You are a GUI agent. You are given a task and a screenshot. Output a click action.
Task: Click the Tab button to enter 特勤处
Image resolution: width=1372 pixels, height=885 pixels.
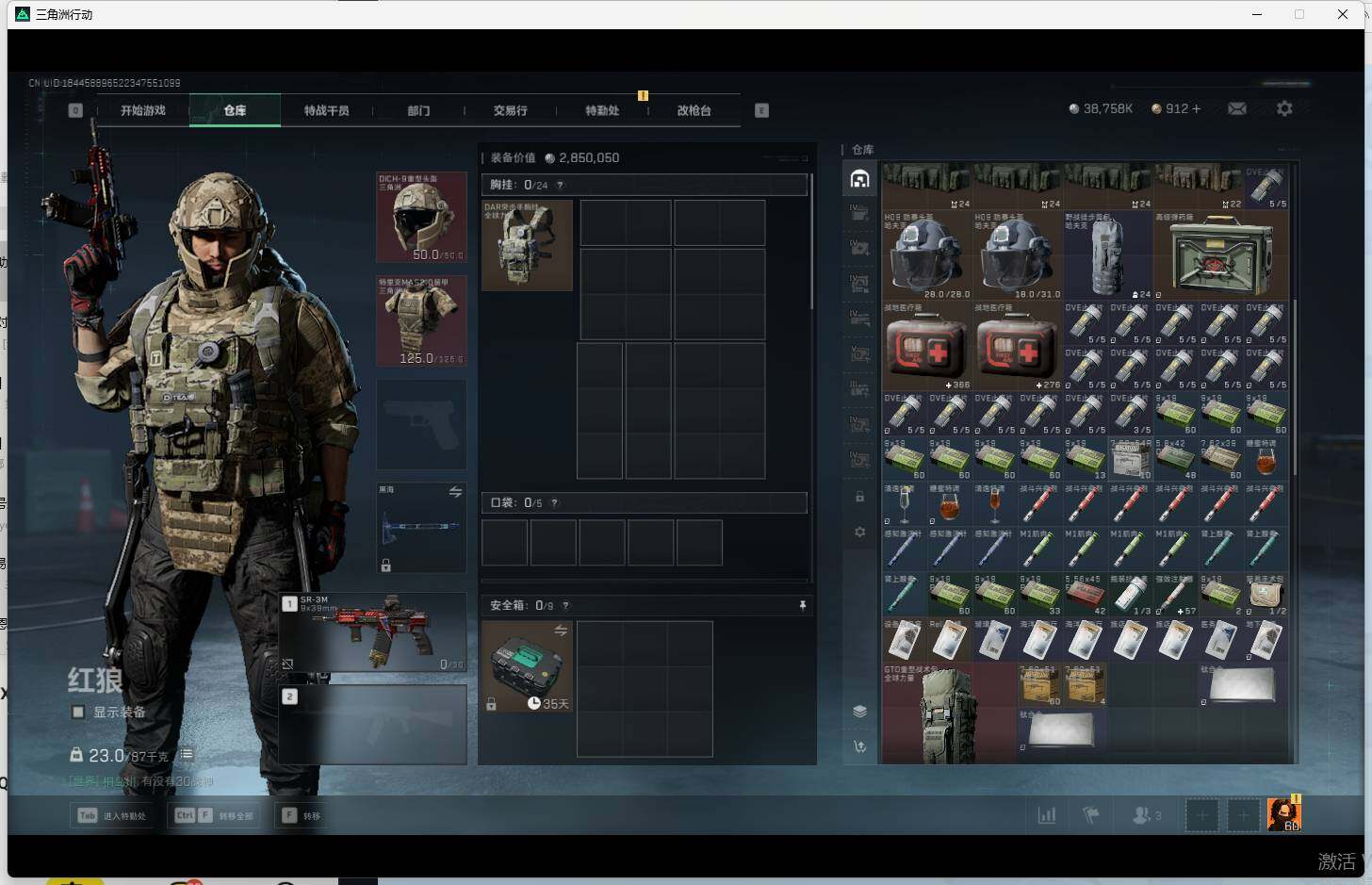112,815
